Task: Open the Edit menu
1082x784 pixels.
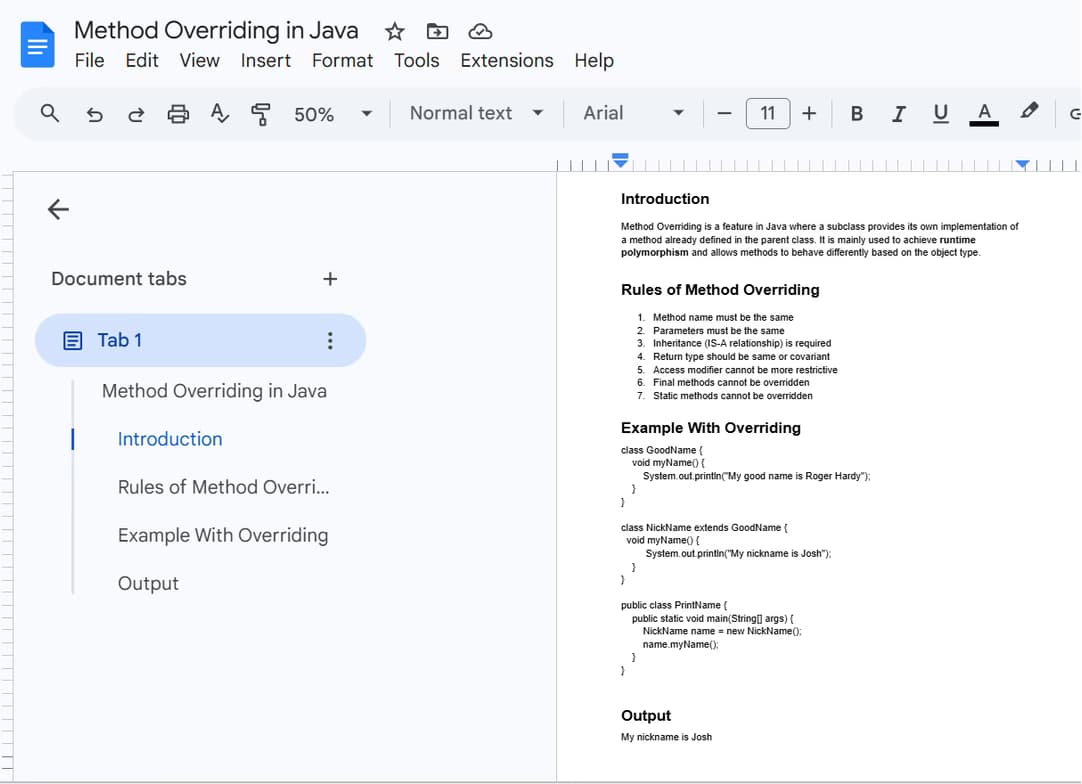Action: pyautogui.click(x=142, y=61)
